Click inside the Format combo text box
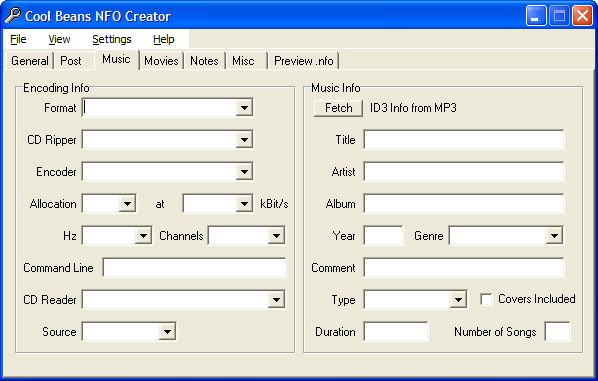598x381 pixels. point(159,108)
